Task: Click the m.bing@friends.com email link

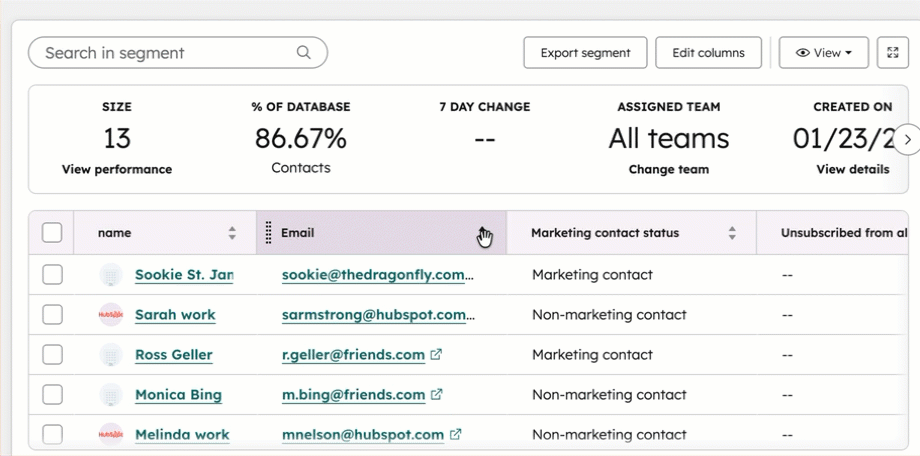Action: pyautogui.click(x=353, y=394)
